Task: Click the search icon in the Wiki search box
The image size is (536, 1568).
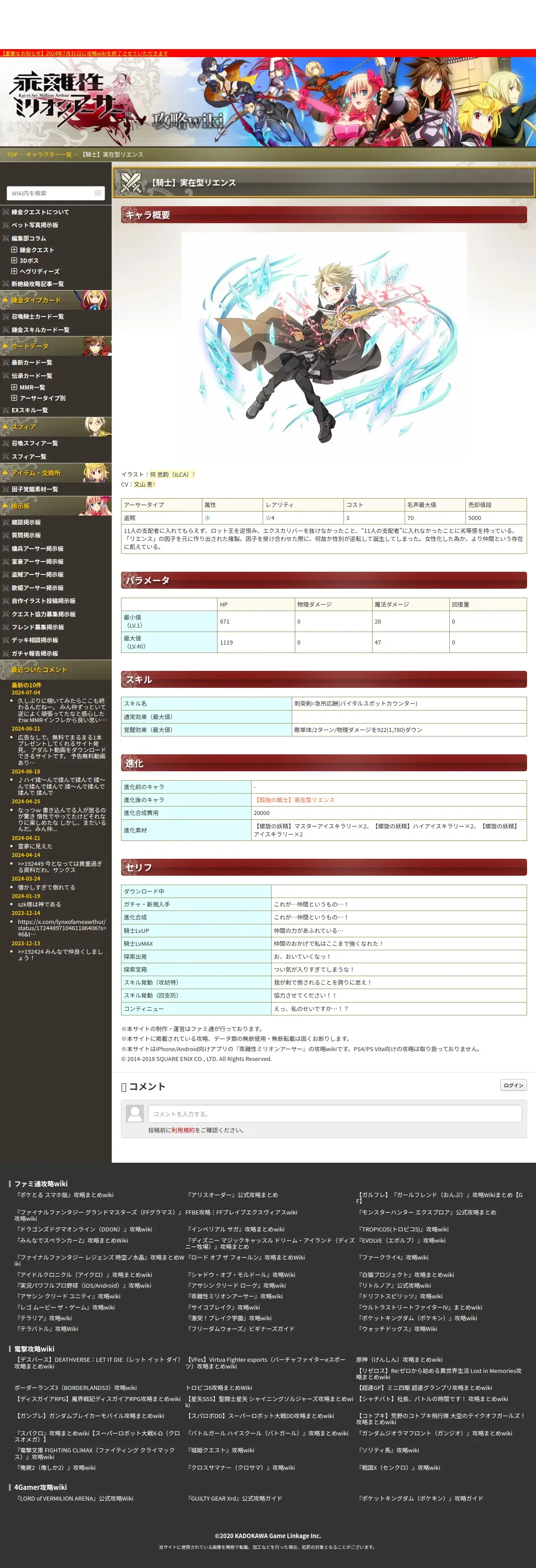Action: coord(97,193)
